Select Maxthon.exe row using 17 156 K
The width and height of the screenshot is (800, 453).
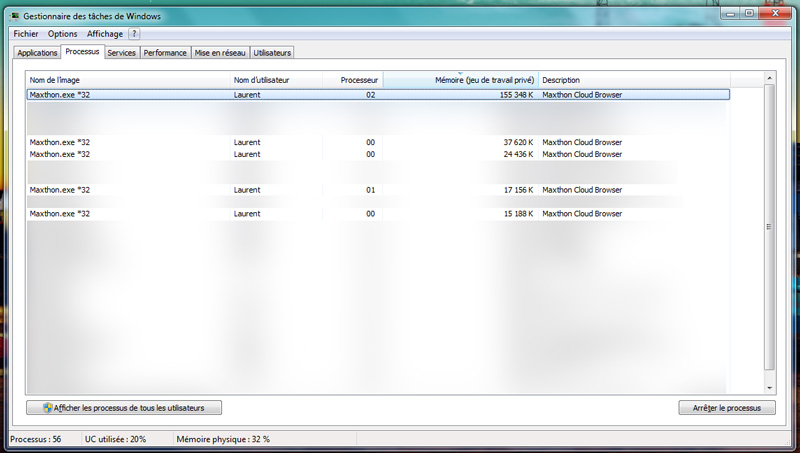click(x=378, y=190)
